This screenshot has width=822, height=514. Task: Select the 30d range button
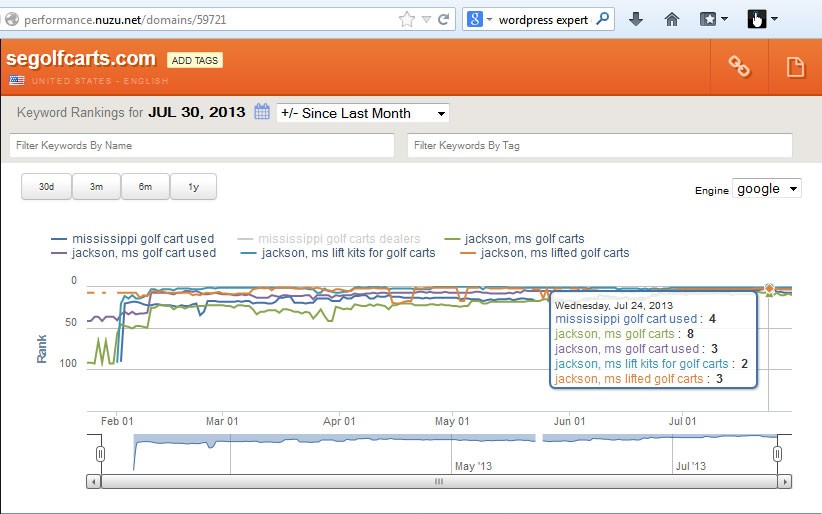(x=46, y=187)
